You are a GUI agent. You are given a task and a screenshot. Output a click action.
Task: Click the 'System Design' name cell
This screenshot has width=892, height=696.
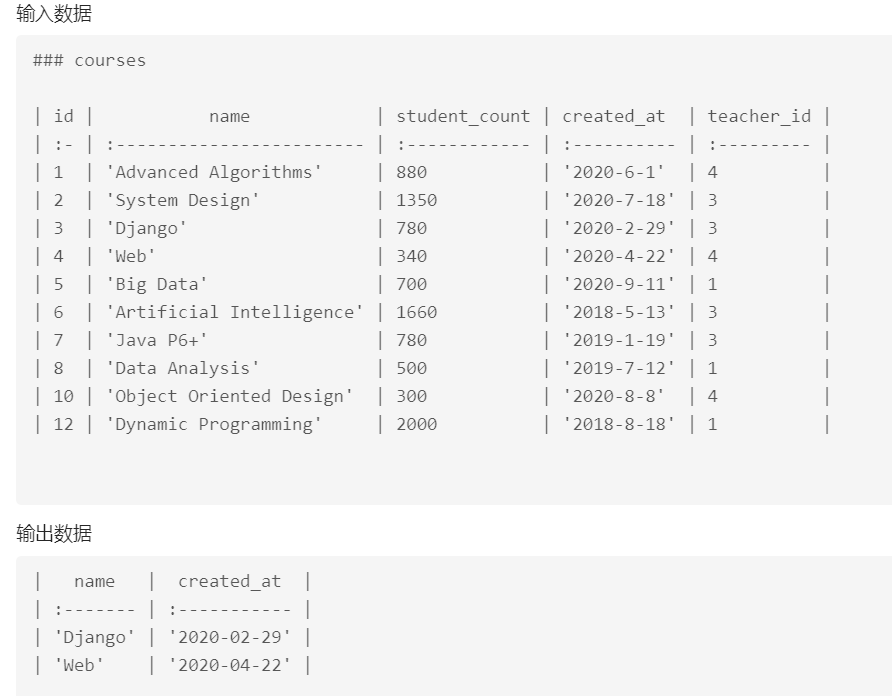point(183,200)
